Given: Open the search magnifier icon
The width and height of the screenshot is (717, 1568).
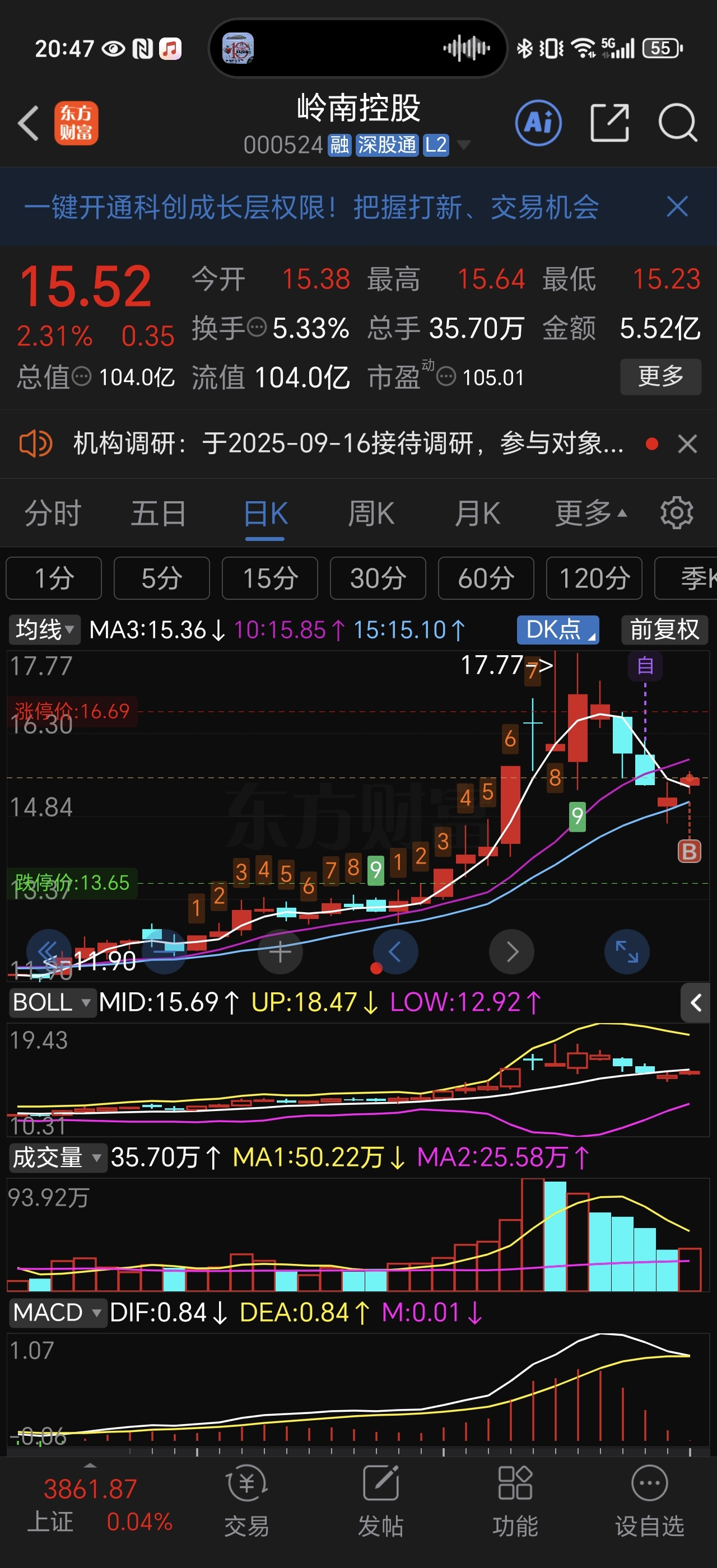Looking at the screenshot, I should 677,123.
